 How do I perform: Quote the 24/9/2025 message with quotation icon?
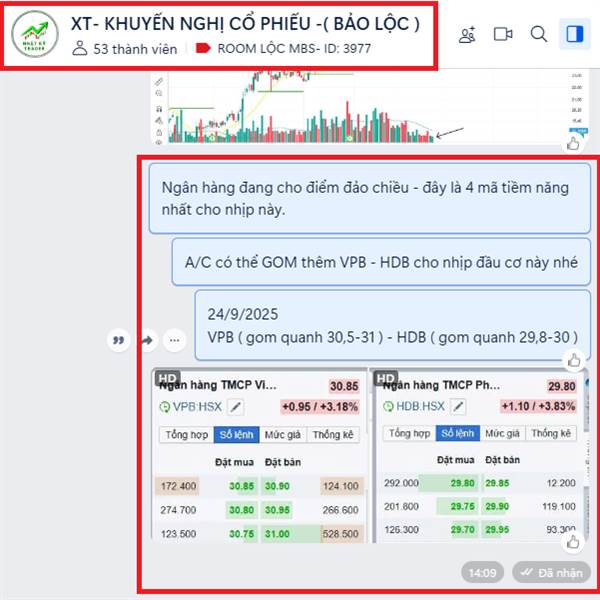(x=119, y=340)
